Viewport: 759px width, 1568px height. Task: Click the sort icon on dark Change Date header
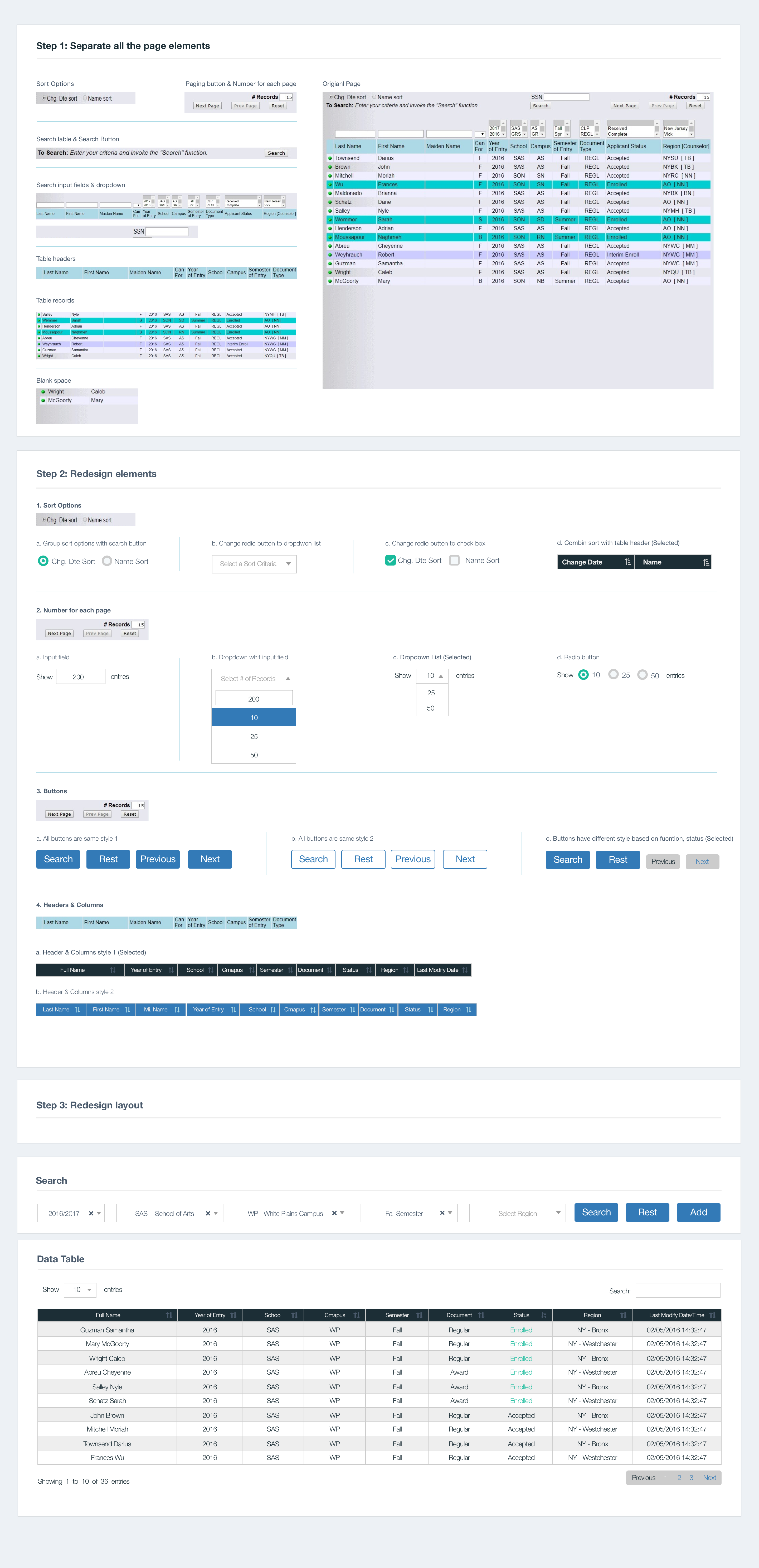pos(627,562)
